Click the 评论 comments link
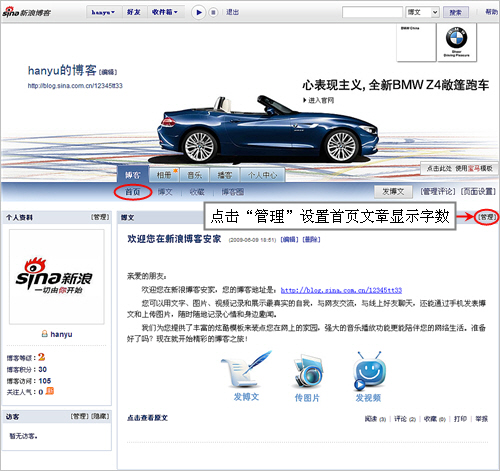This screenshot has height=471, width=500. [x=405, y=419]
